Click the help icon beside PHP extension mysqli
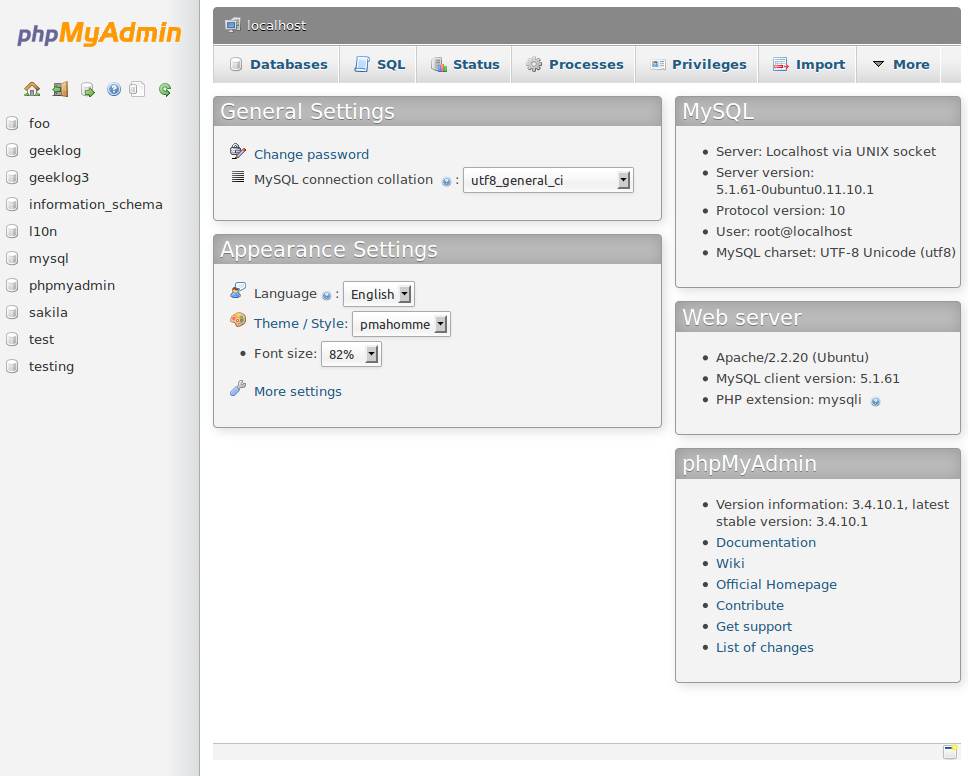 [875, 401]
